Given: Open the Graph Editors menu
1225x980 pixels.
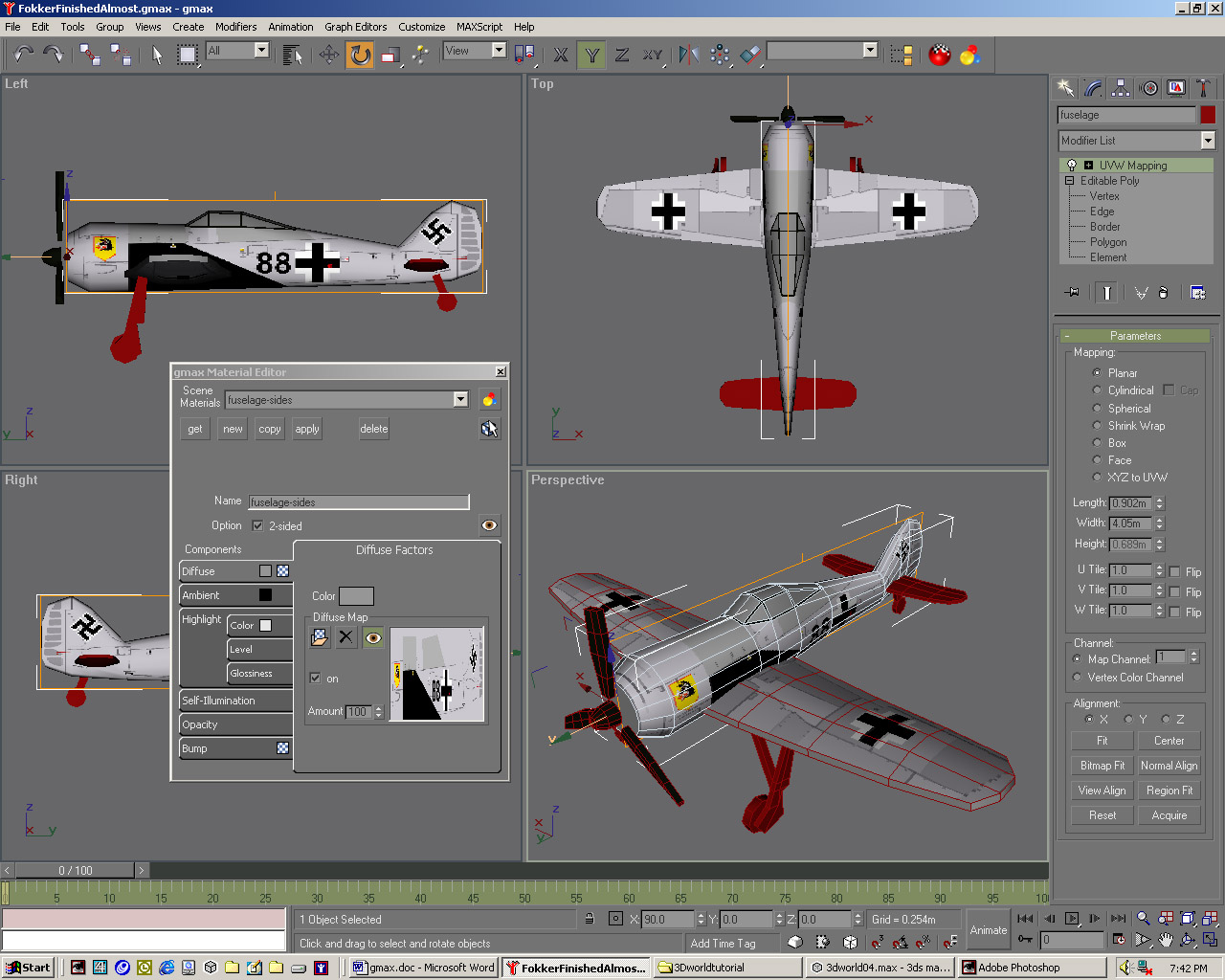Looking at the screenshot, I should [x=355, y=27].
